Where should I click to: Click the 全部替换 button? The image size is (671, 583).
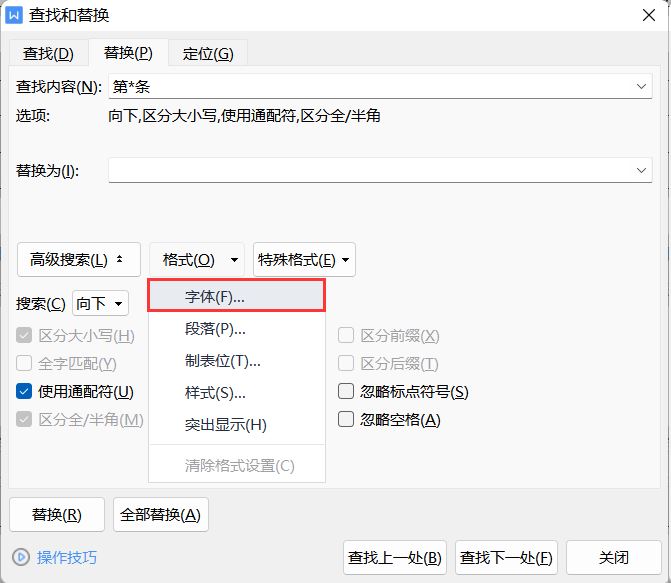(161, 515)
